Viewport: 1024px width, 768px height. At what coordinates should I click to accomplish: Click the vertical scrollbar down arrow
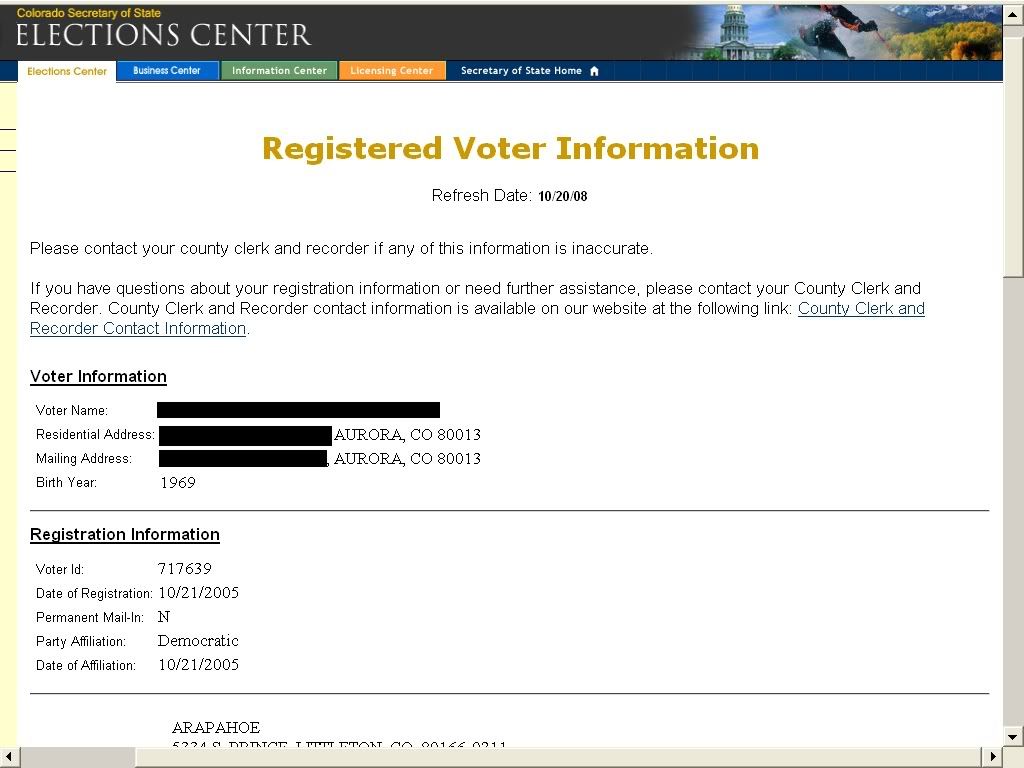pos(1013,737)
